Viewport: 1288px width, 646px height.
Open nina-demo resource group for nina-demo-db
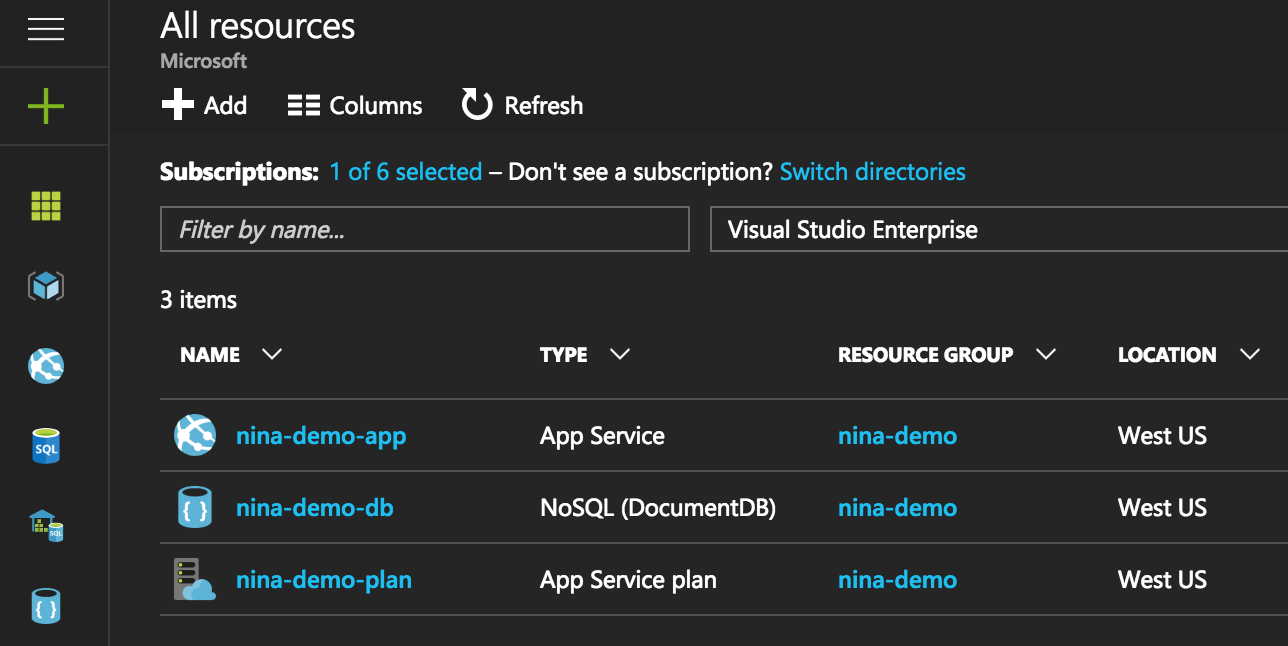[x=897, y=508]
